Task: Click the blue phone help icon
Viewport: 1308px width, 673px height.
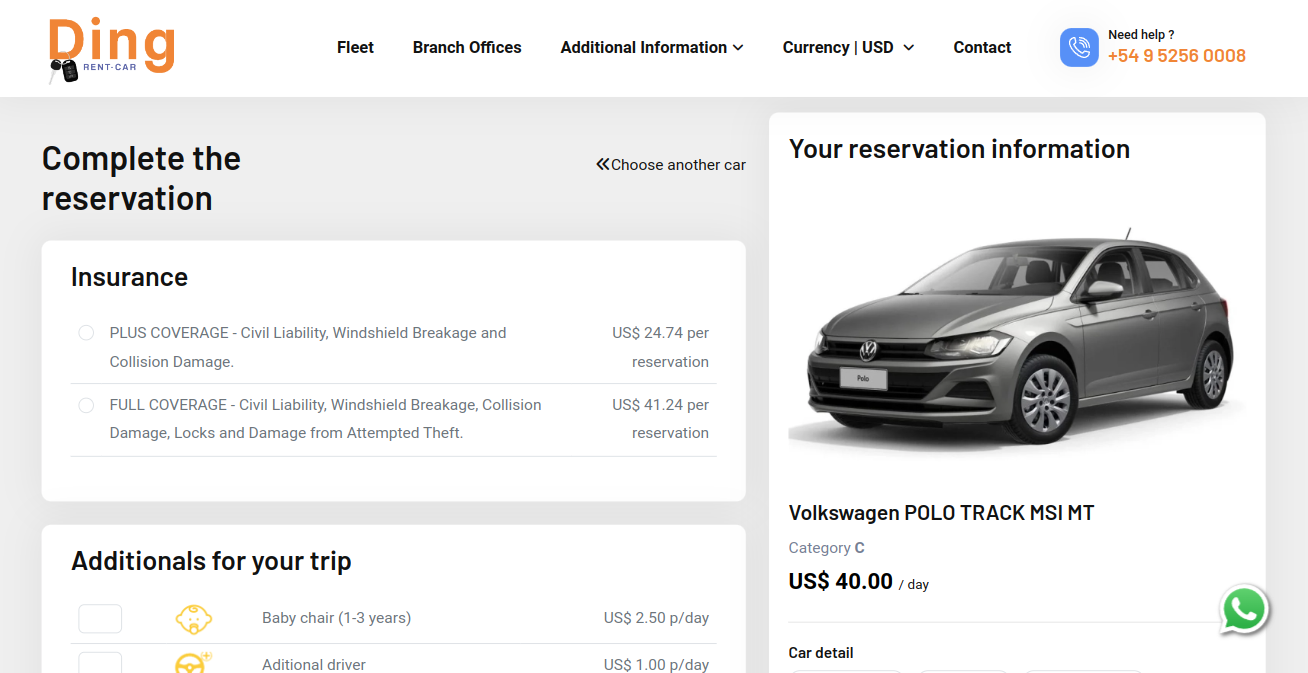Action: pyautogui.click(x=1079, y=47)
